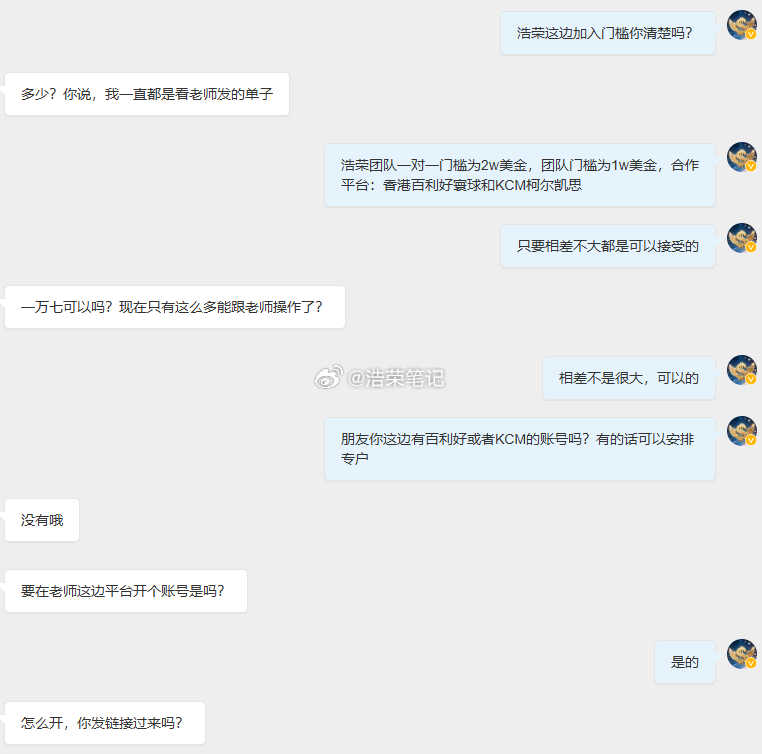Click the 是的 reply bubble
762x754 pixels.
point(685,662)
